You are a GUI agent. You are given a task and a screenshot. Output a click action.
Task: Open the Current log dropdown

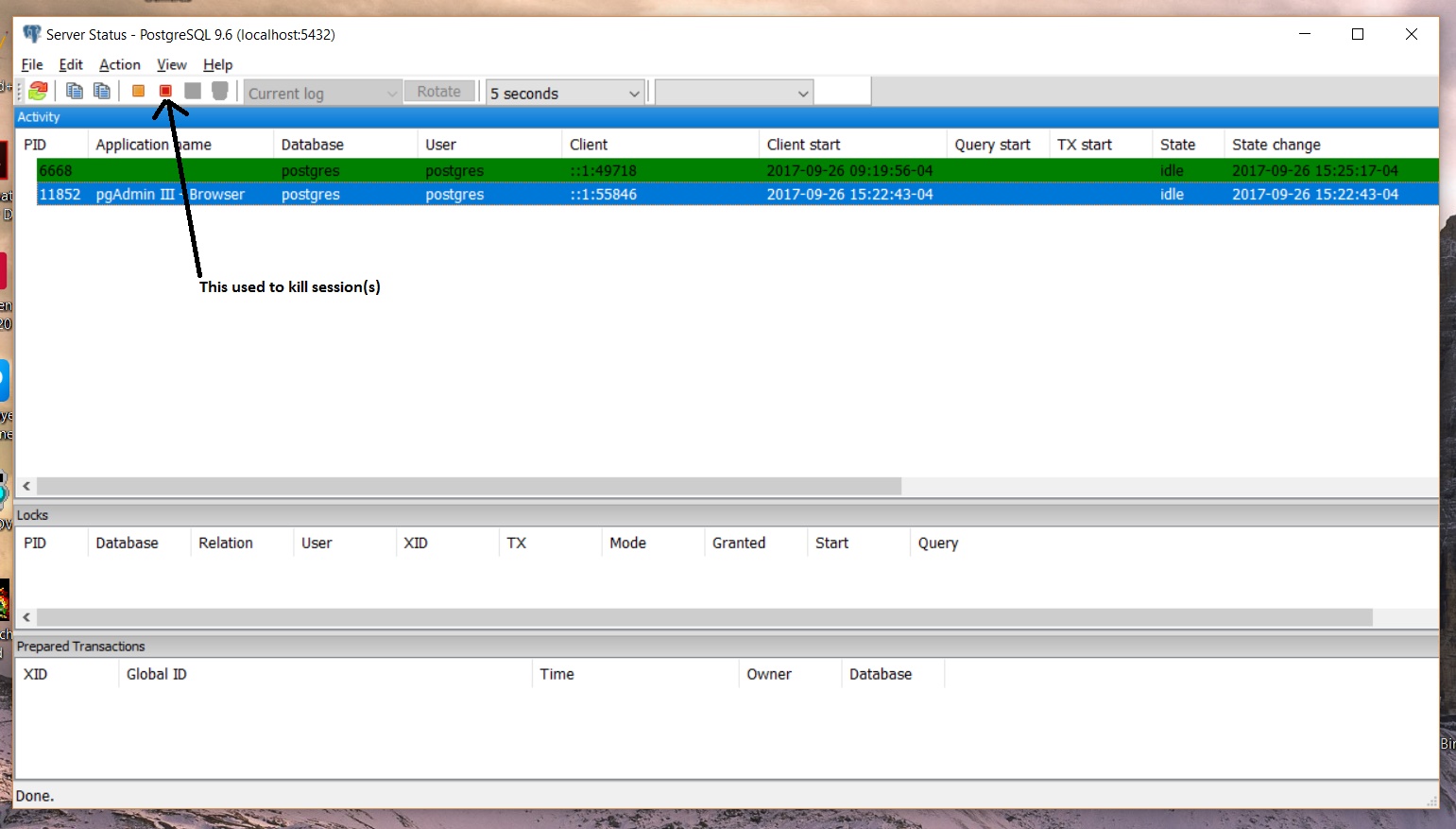tap(322, 93)
